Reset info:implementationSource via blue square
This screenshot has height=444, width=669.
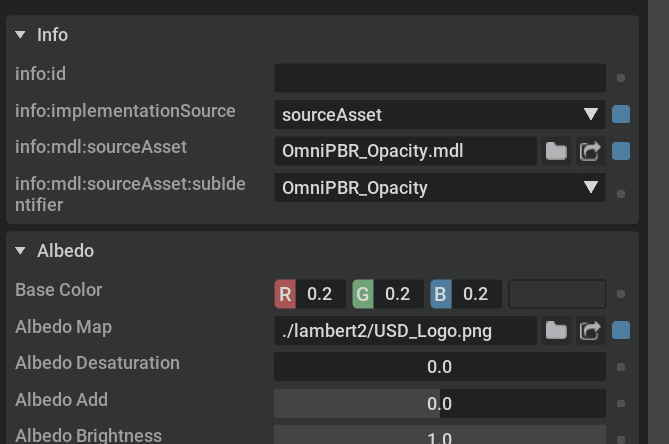coord(621,114)
